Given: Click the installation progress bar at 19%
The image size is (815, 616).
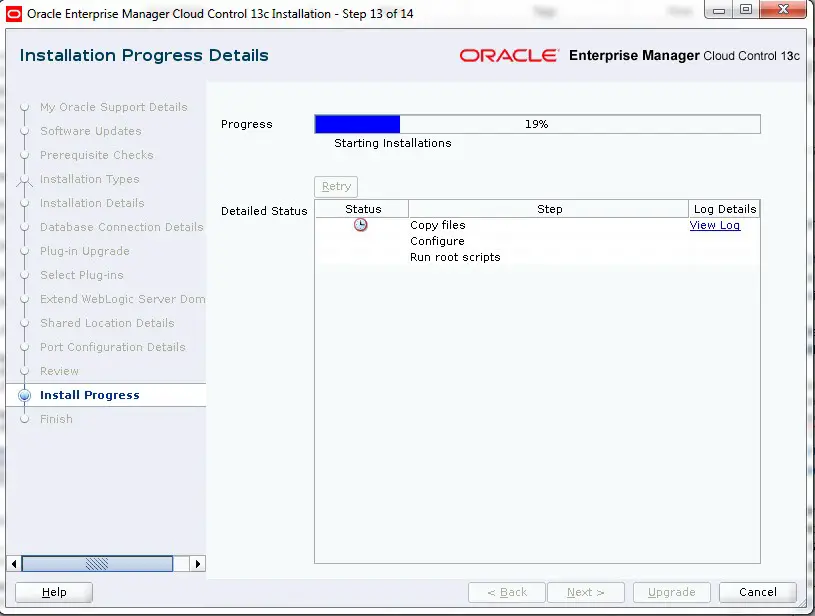Looking at the screenshot, I should 537,124.
